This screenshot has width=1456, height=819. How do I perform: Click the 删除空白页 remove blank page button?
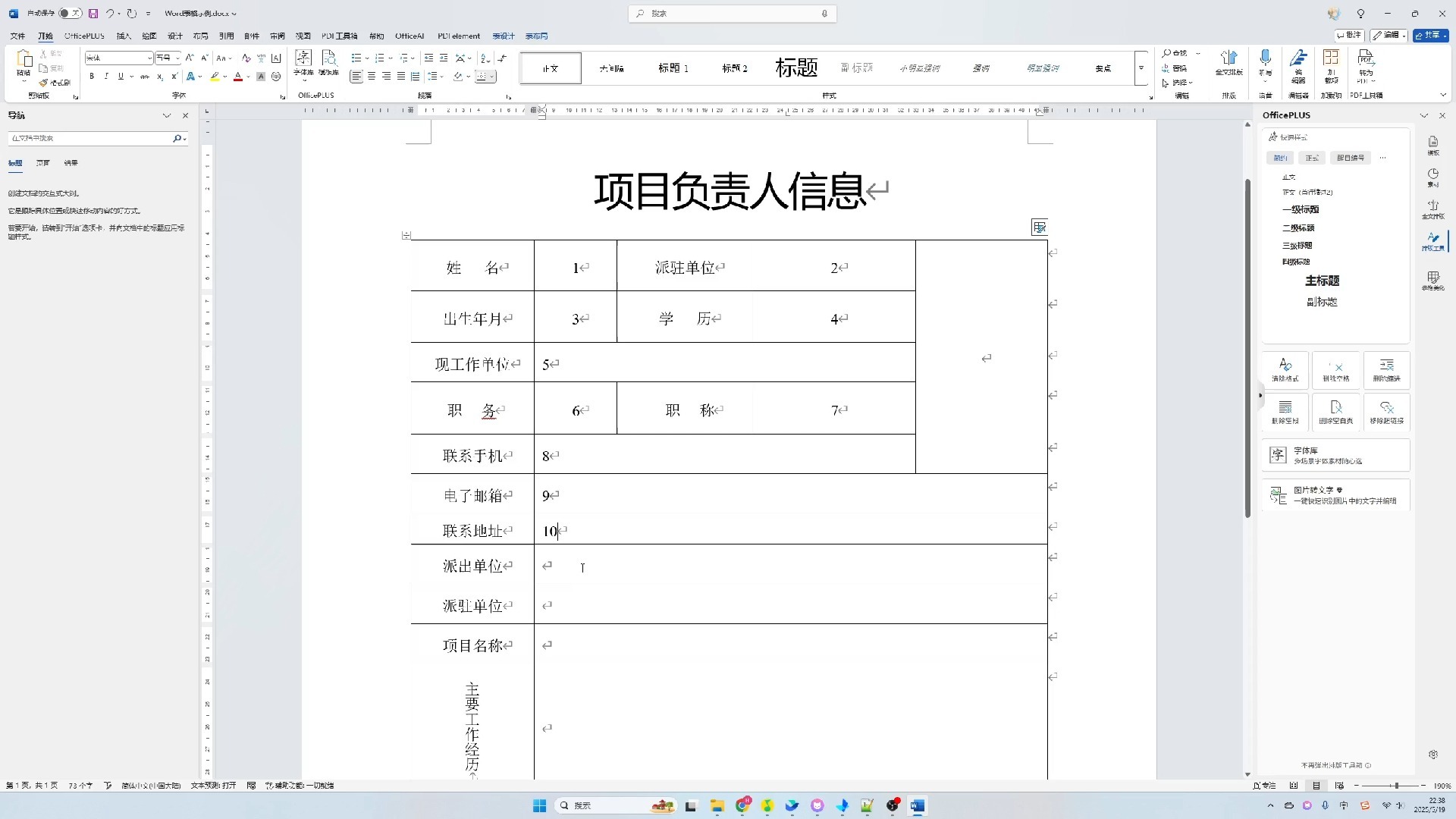click(x=1337, y=413)
